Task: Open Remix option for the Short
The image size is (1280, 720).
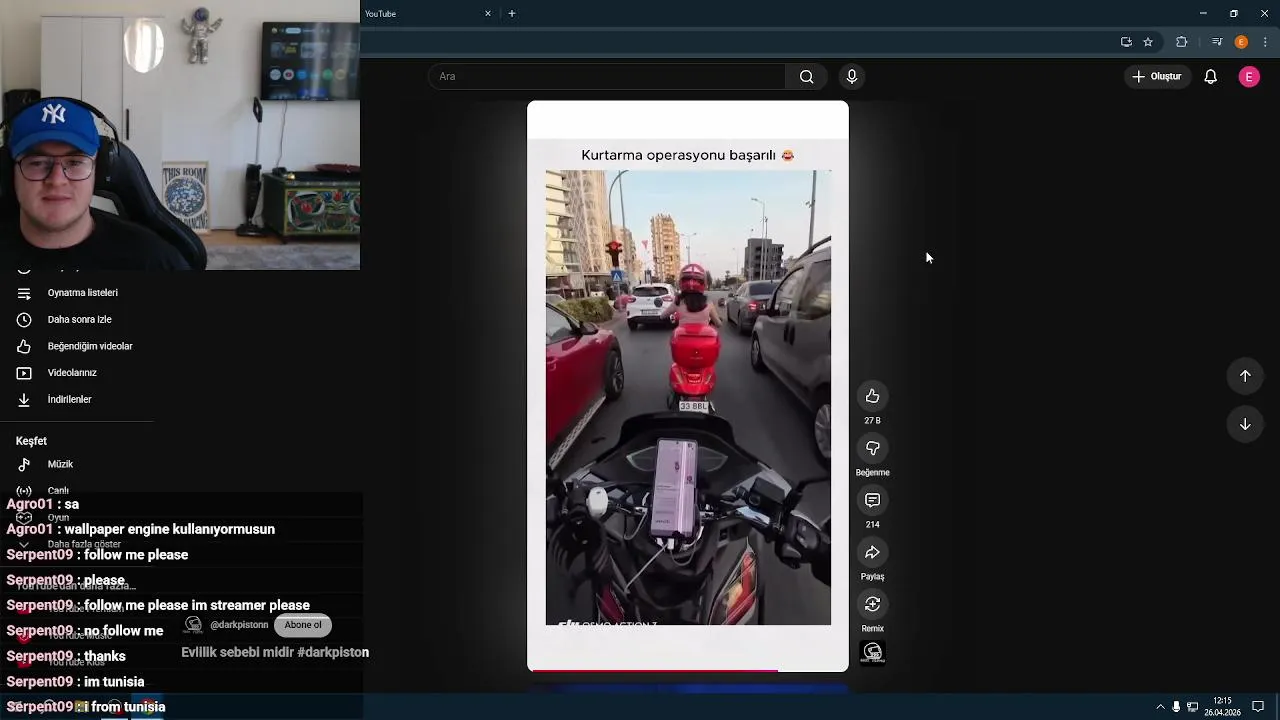Action: pos(872,604)
